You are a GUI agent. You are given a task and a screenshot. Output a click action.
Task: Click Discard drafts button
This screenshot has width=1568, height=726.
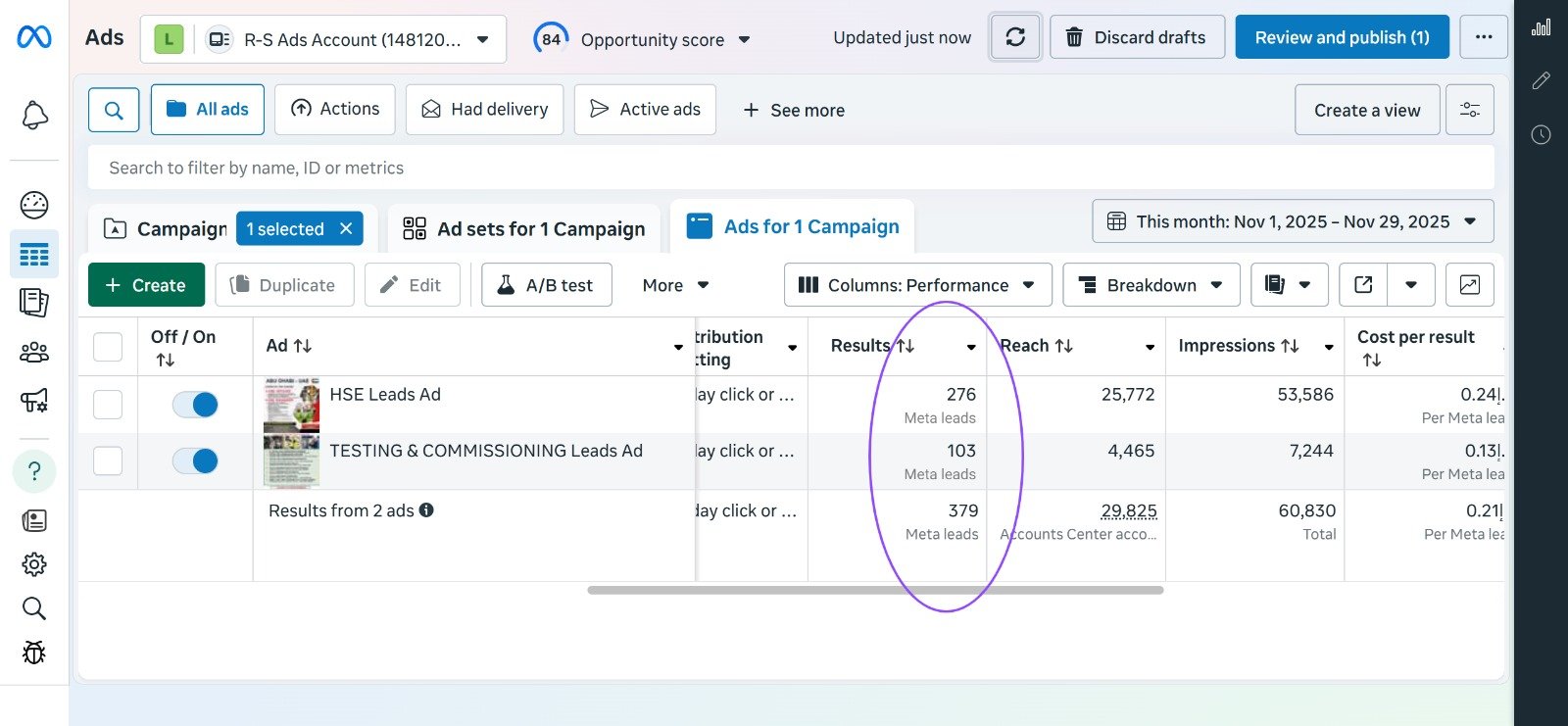(x=1137, y=37)
